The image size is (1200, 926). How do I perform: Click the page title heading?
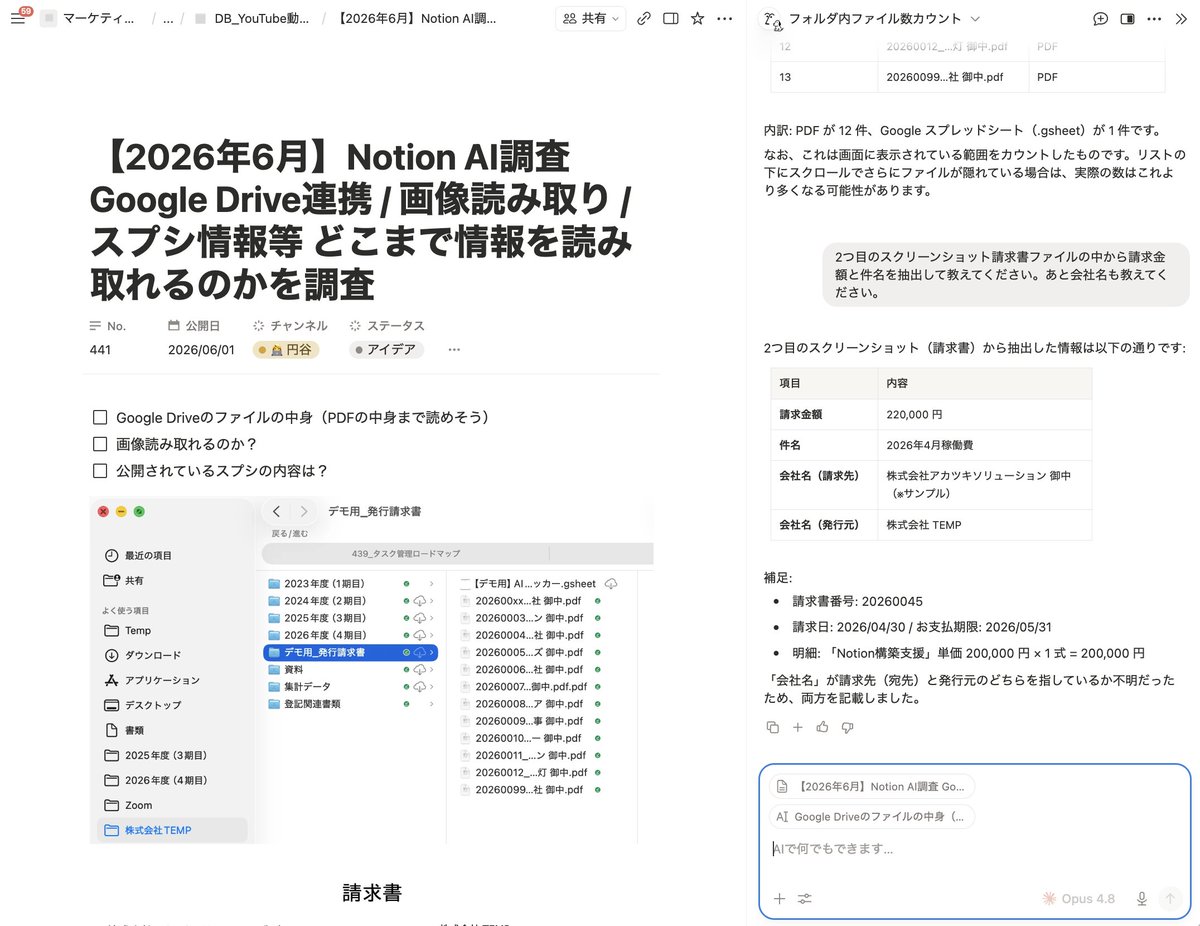click(x=361, y=221)
